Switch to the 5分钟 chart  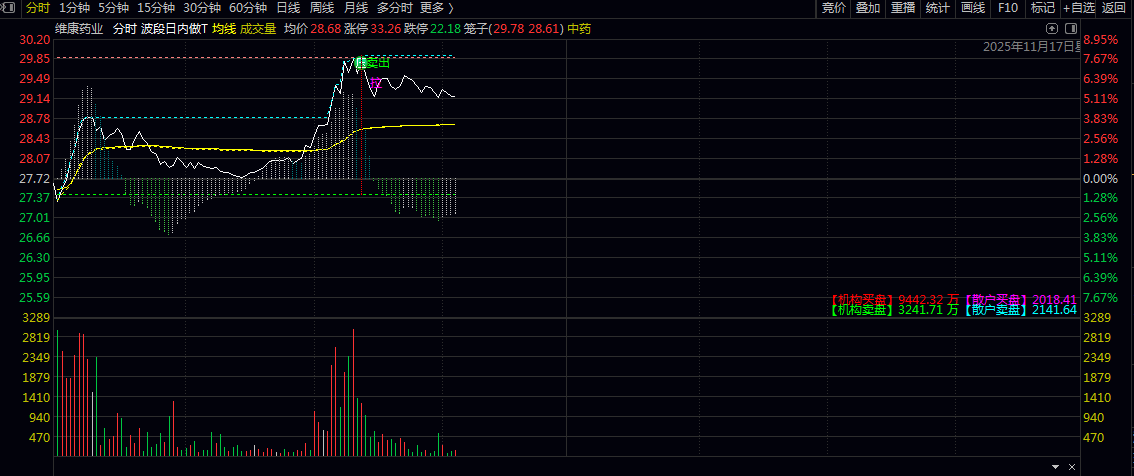click(x=113, y=8)
